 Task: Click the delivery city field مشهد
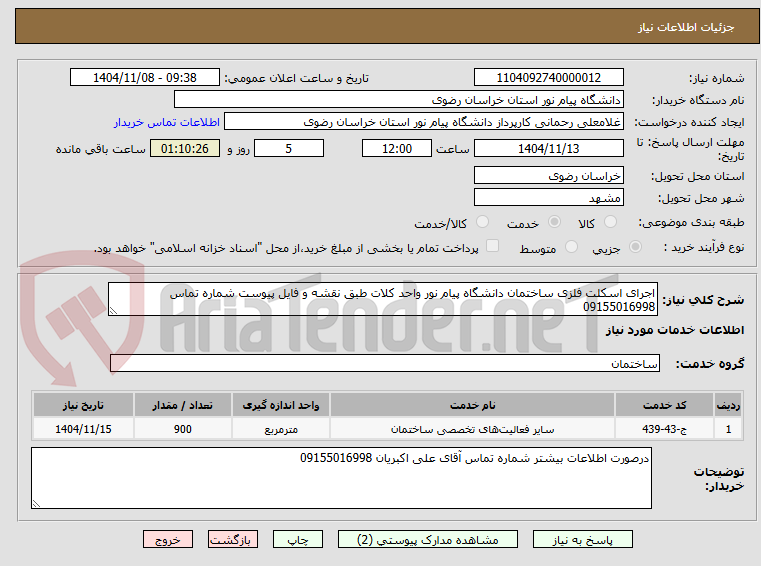[x=548, y=198]
